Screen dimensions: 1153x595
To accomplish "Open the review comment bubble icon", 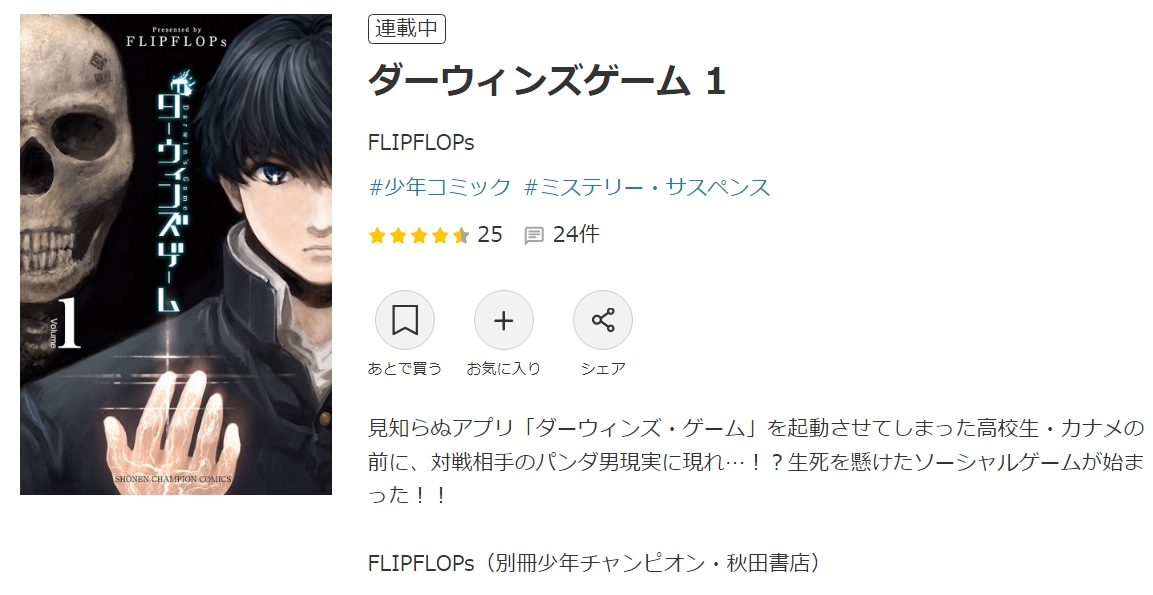I will coord(534,235).
